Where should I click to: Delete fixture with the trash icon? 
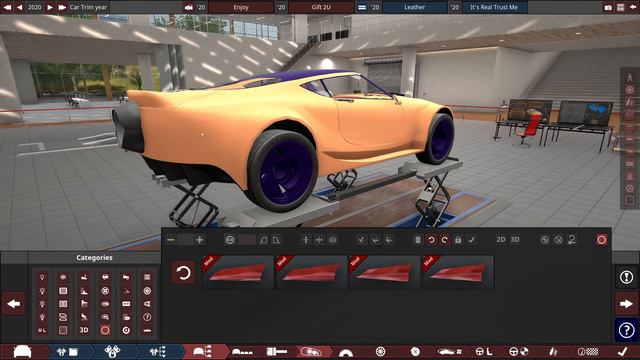pos(418,240)
